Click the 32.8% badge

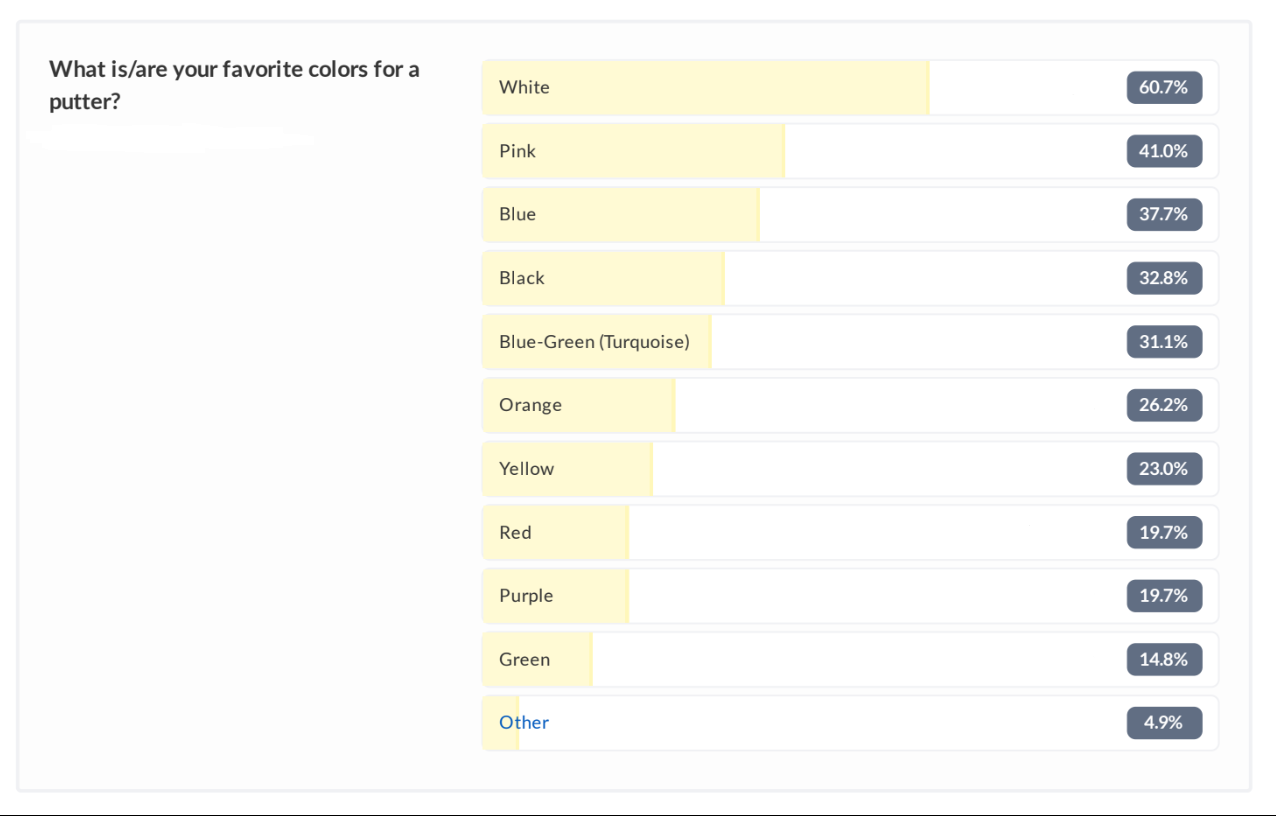pyautogui.click(x=1164, y=278)
